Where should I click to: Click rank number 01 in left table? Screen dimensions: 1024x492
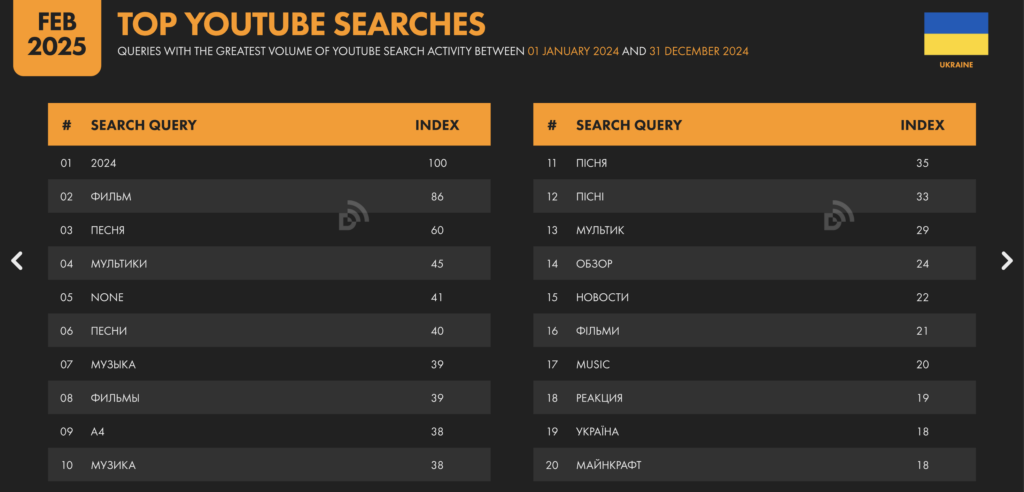pyautogui.click(x=66, y=163)
